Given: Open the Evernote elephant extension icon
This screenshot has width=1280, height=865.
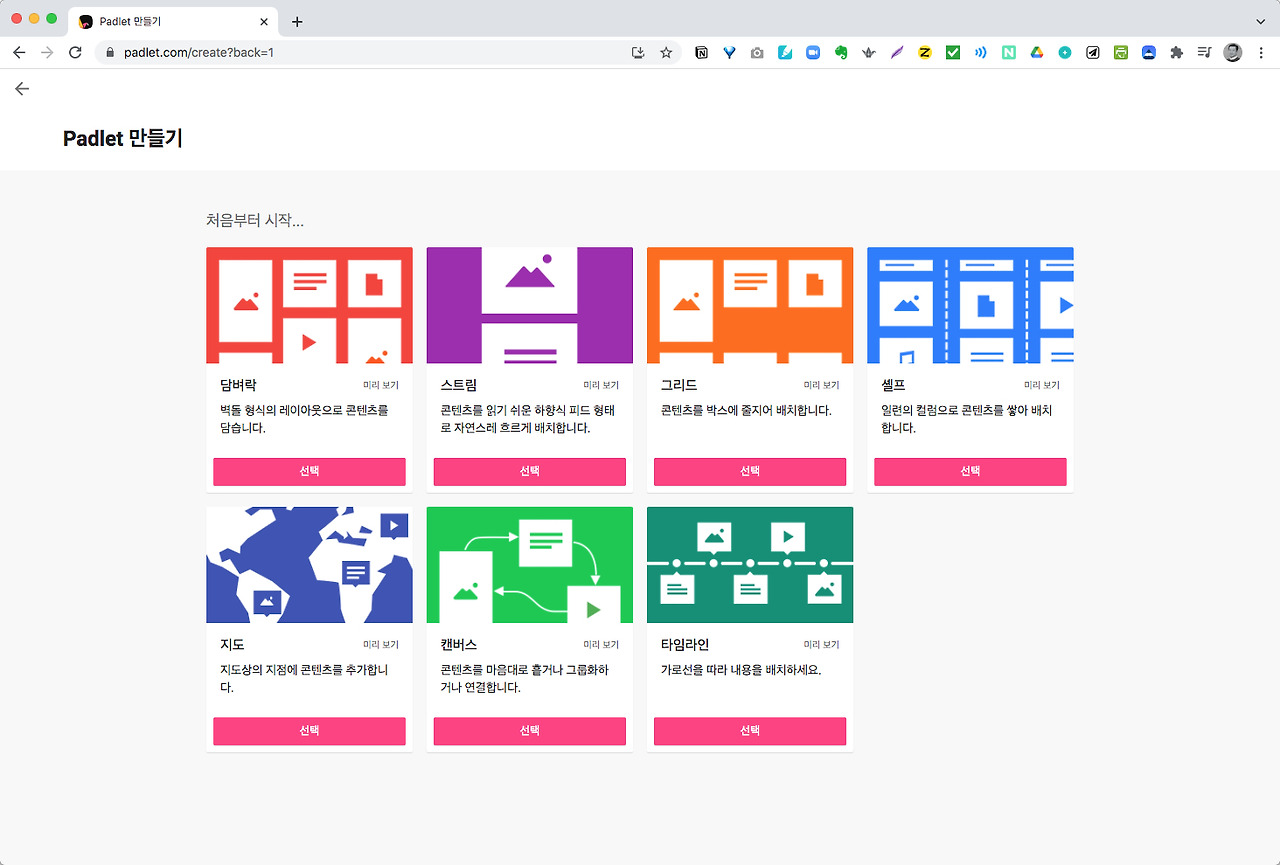Looking at the screenshot, I should 841,52.
